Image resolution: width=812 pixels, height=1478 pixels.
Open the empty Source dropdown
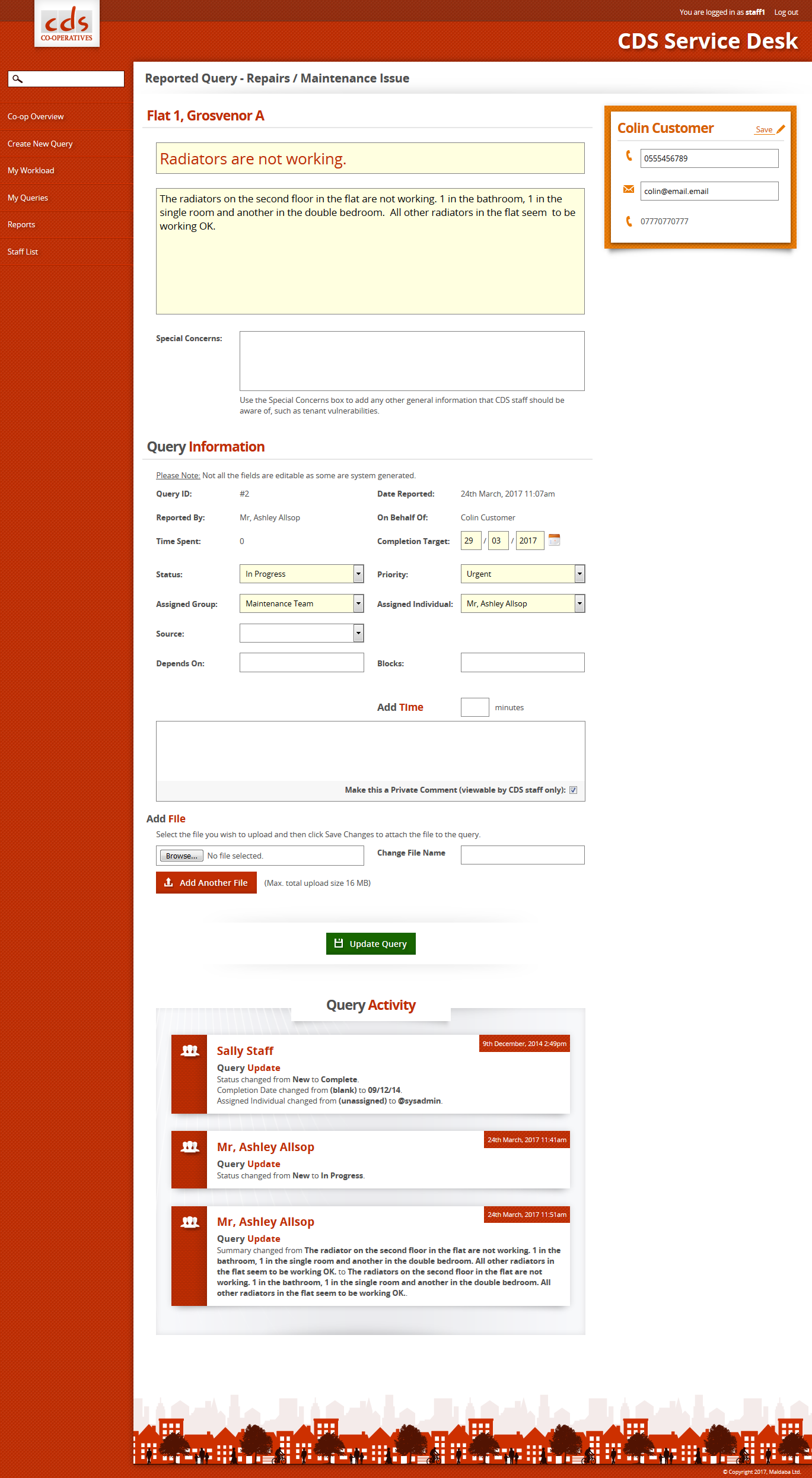click(x=301, y=633)
